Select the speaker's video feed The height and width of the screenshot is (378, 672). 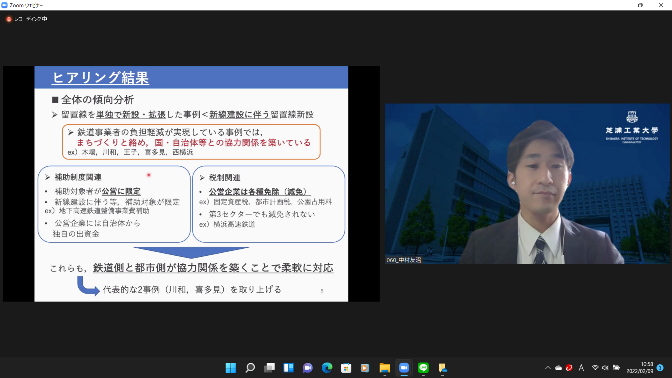(x=527, y=183)
